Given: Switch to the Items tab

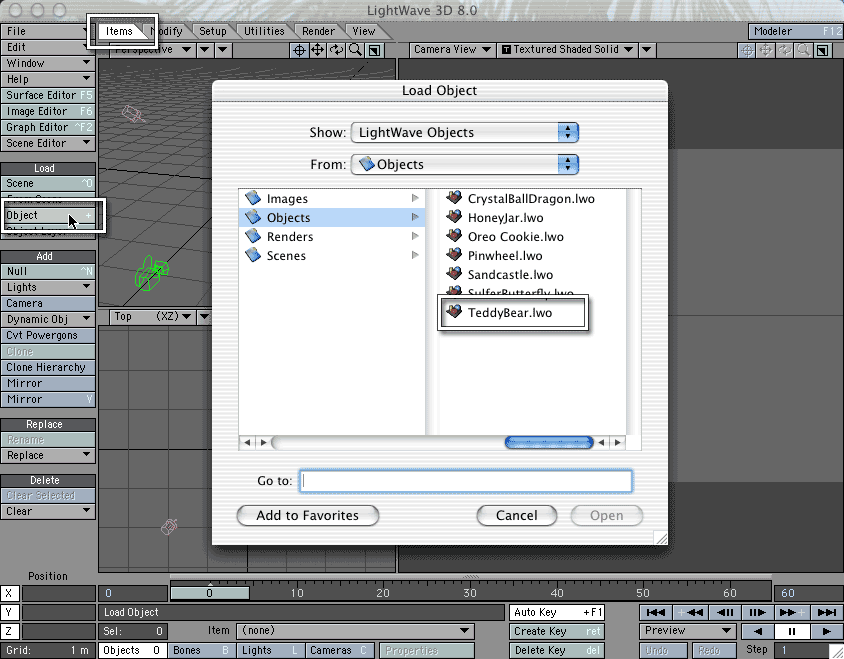Looking at the screenshot, I should tap(119, 31).
